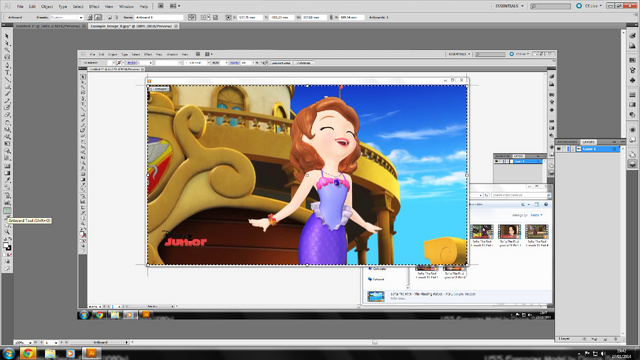Image resolution: width=640 pixels, height=360 pixels.
Task: Click the Windows Start button
Action: 9,353
